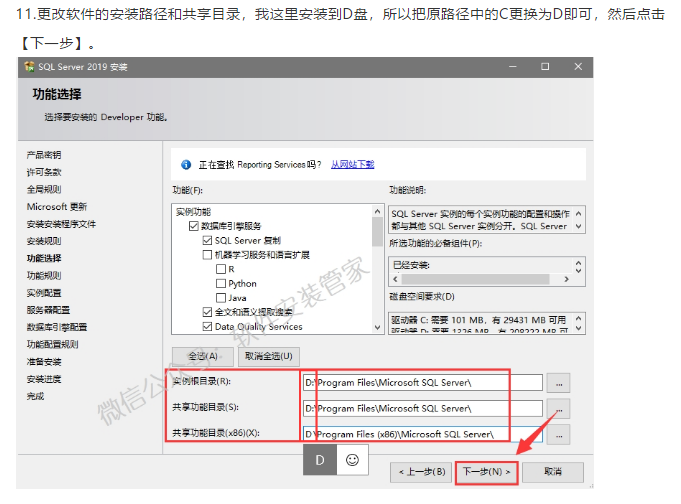Click the 下一步(N) next button
This screenshot has height=504, width=681.
coord(486,472)
